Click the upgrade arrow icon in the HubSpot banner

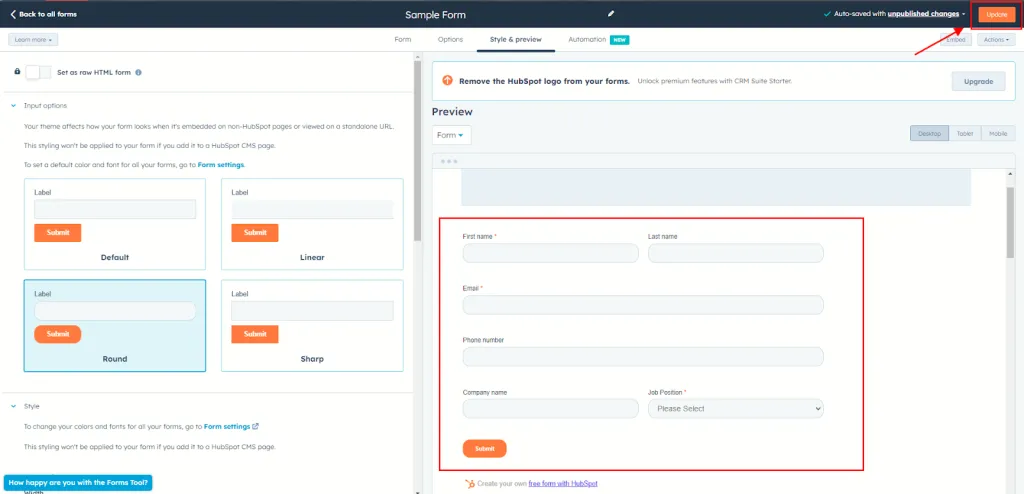click(x=447, y=80)
